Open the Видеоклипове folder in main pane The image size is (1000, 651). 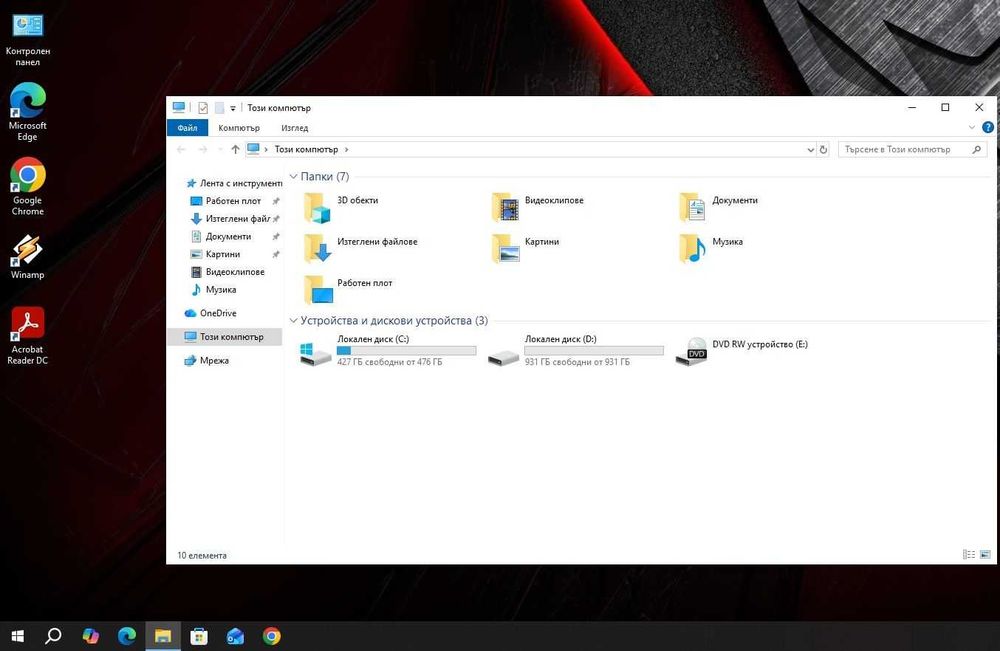point(538,207)
